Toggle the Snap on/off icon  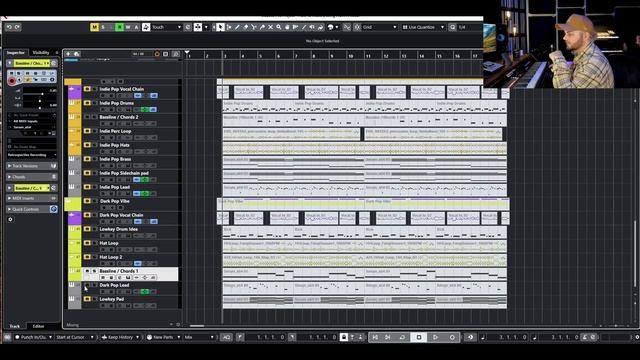(357, 27)
